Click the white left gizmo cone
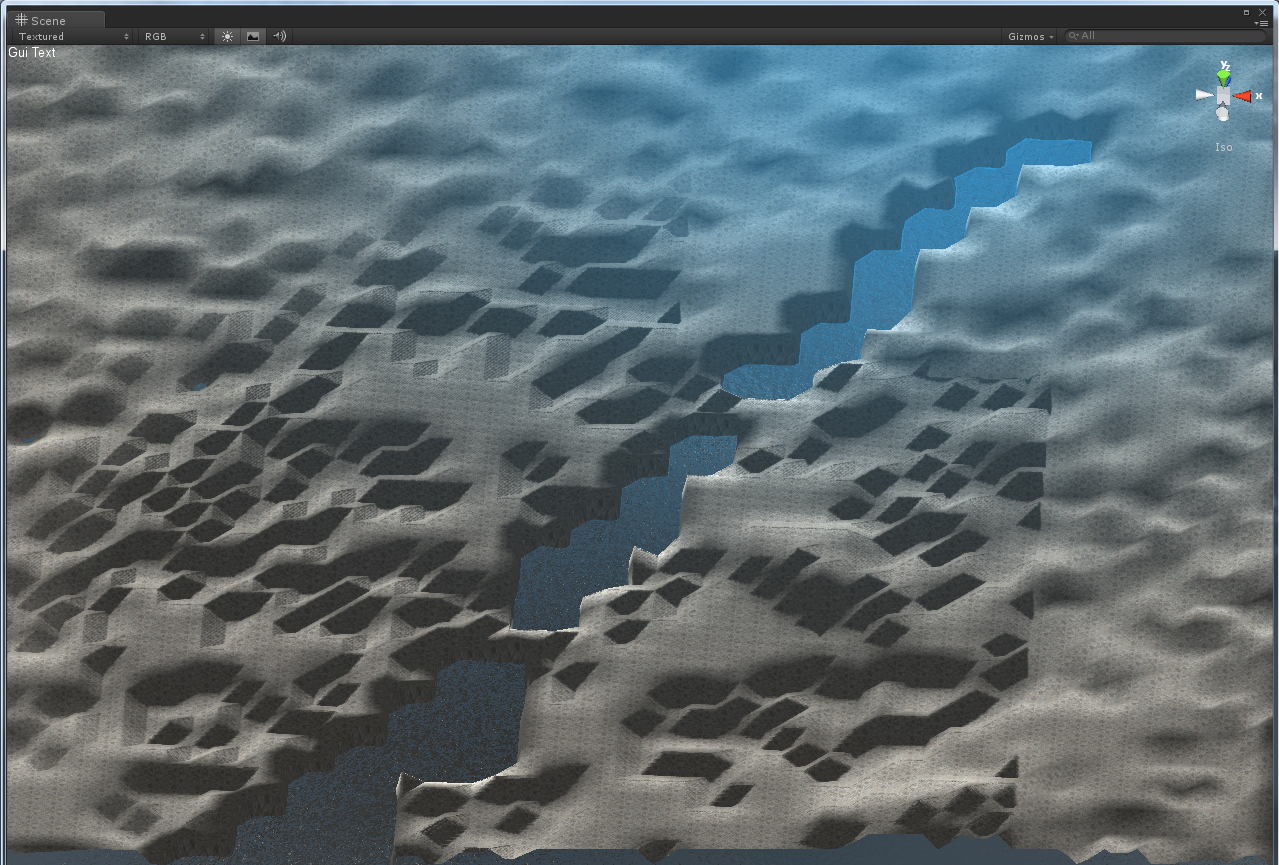This screenshot has width=1279, height=865. [1205, 95]
